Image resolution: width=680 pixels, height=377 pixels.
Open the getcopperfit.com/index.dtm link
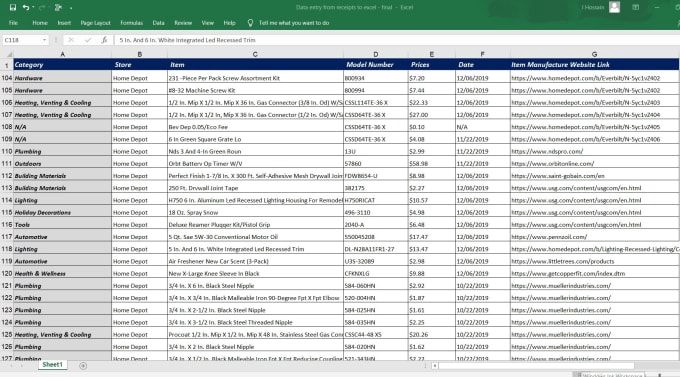[568, 274]
